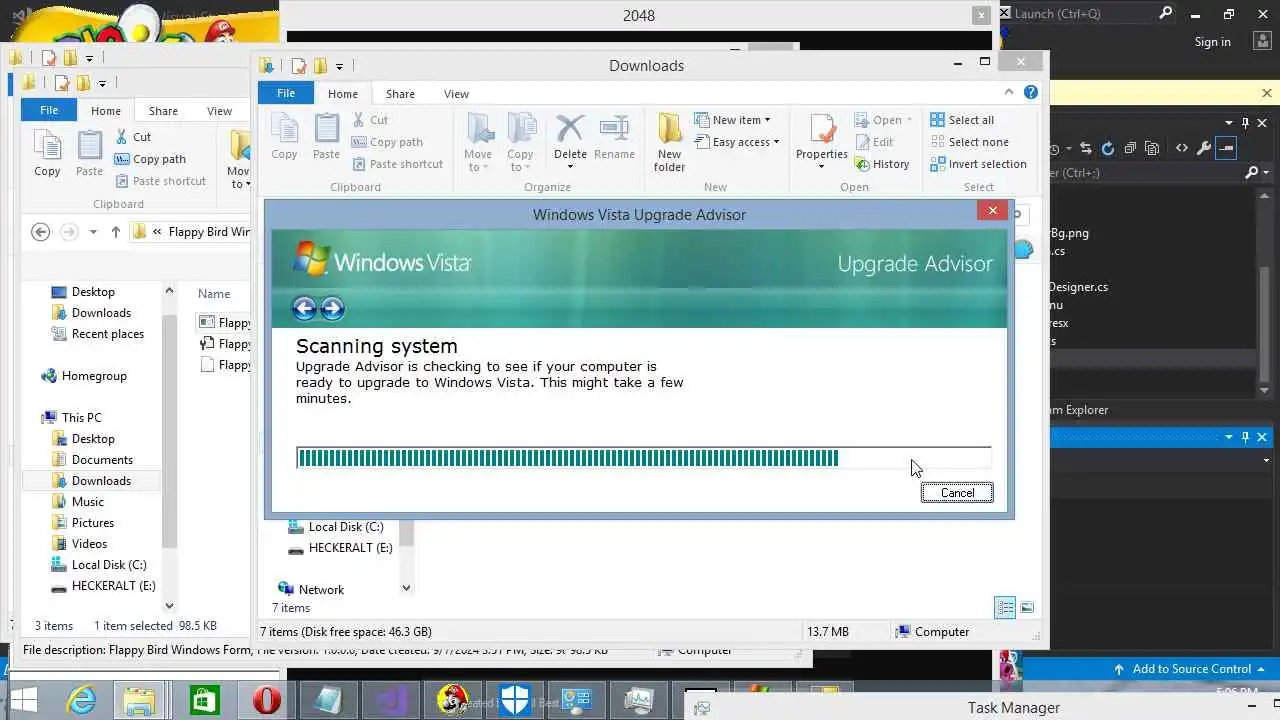Viewport: 1280px width, 720px height.
Task: Click Back arrow in Flappy Bird Explorer window
Action: (40, 232)
